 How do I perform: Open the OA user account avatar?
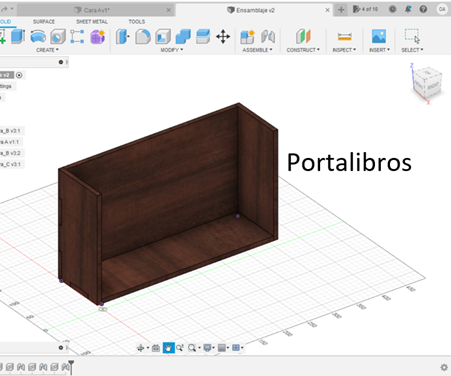(442, 9)
